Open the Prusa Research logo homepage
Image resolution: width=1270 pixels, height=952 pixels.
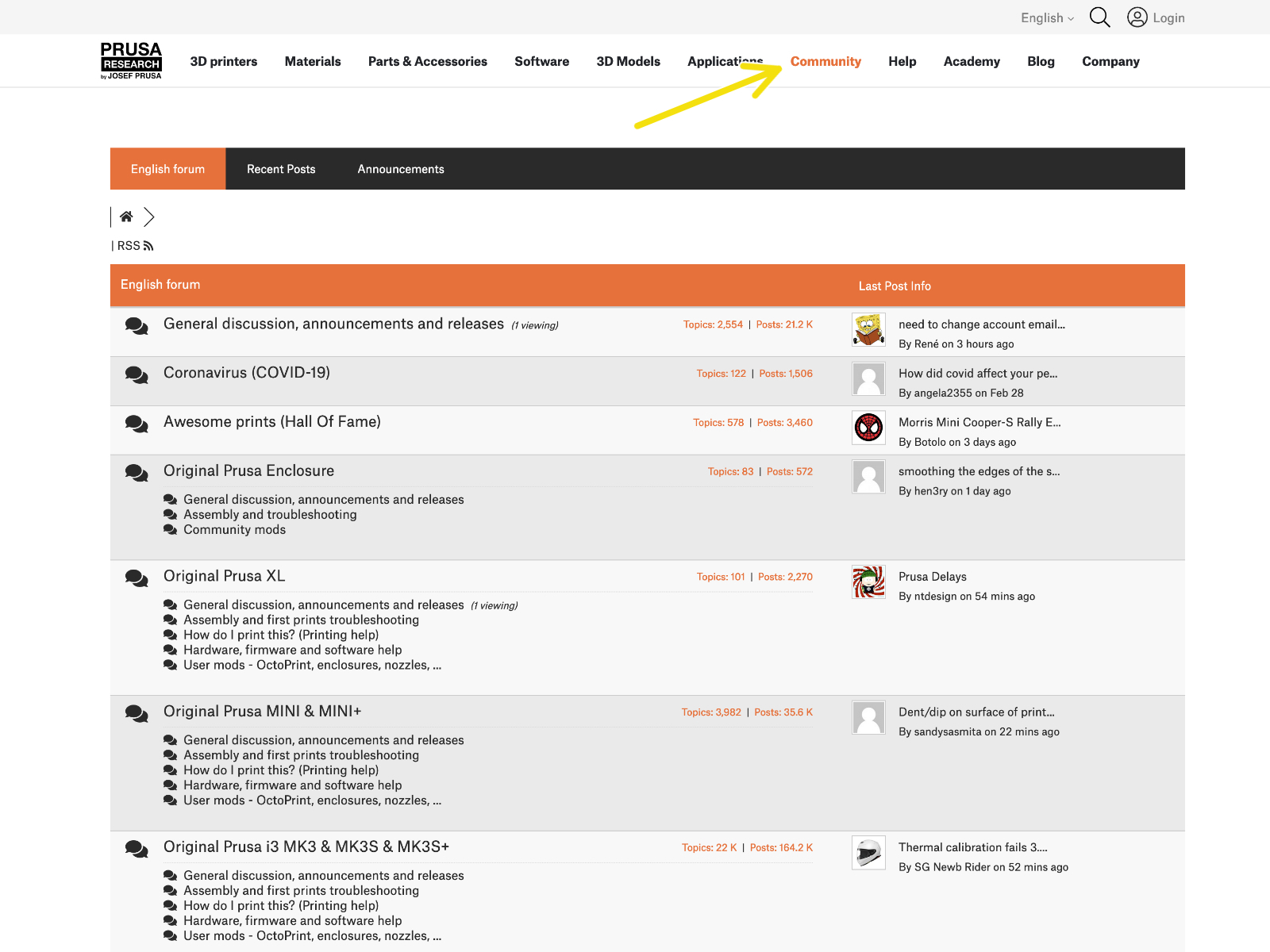coord(131,61)
